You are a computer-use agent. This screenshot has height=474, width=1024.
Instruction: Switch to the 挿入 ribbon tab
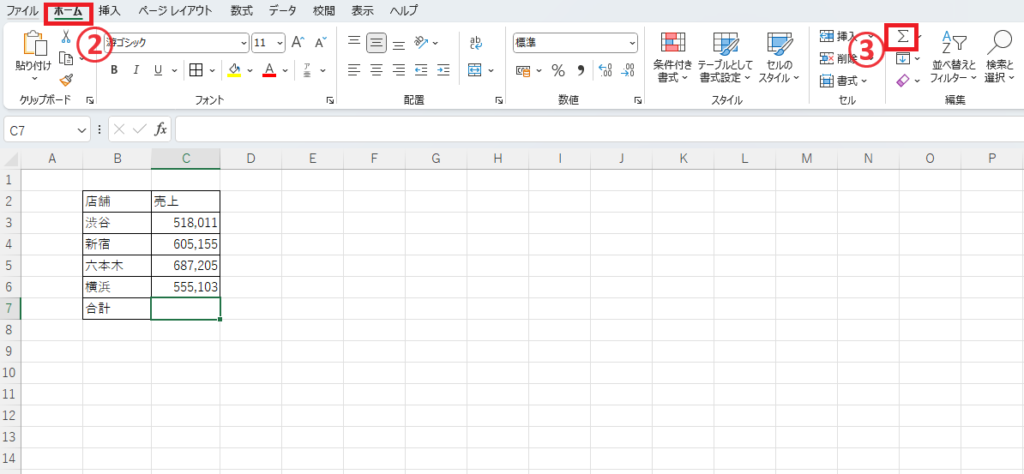[x=109, y=10]
